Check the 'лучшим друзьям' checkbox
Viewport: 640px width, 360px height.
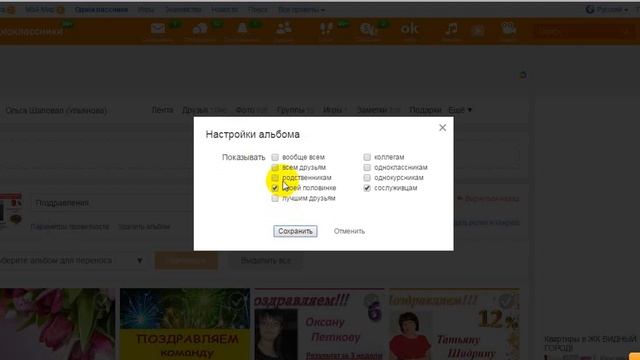click(275, 198)
